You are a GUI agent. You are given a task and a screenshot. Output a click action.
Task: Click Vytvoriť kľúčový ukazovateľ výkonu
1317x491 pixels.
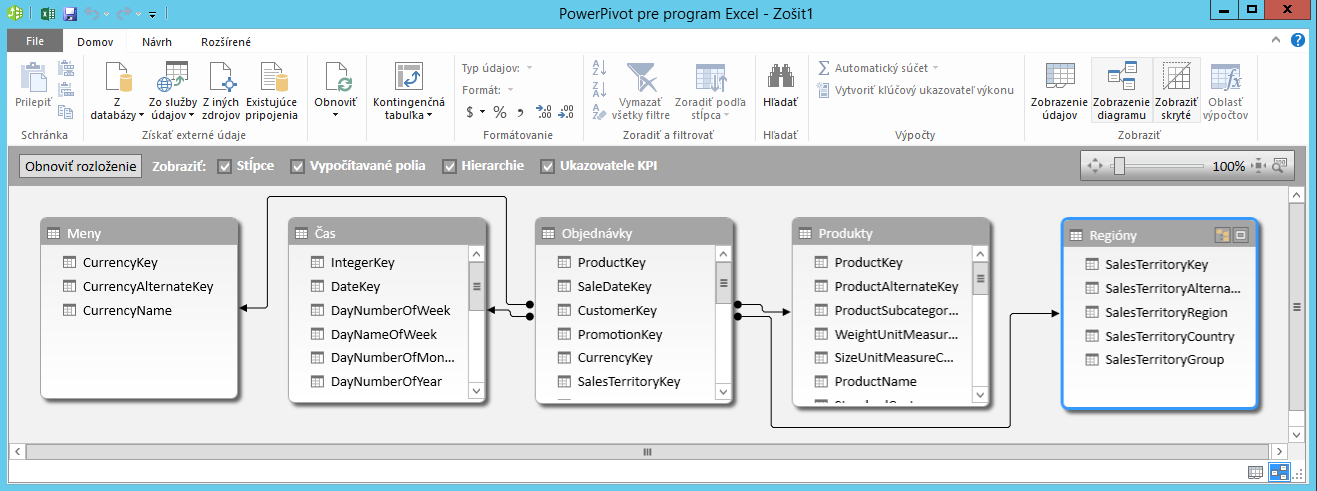coord(916,90)
